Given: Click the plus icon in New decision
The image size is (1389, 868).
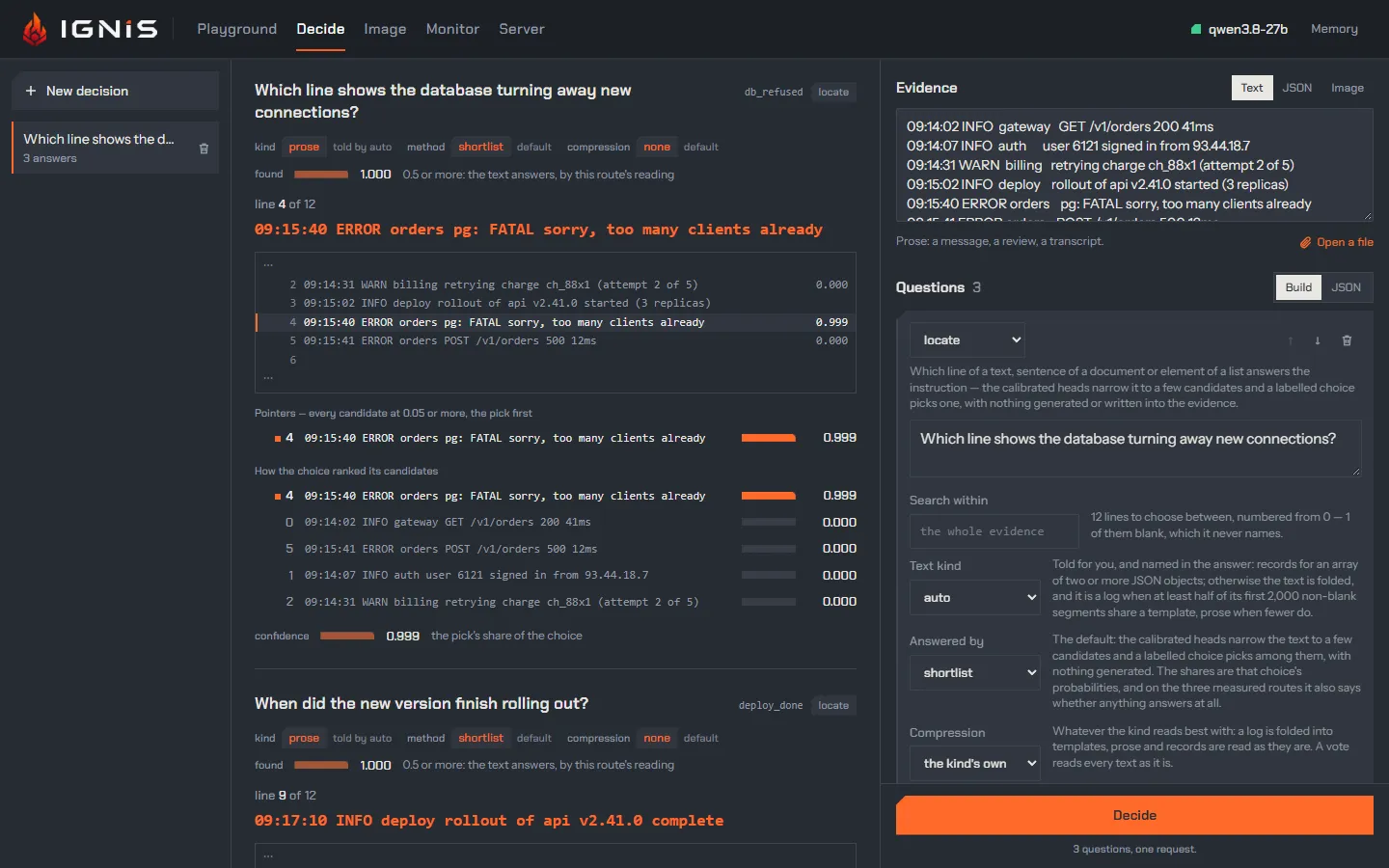Looking at the screenshot, I should point(31,91).
